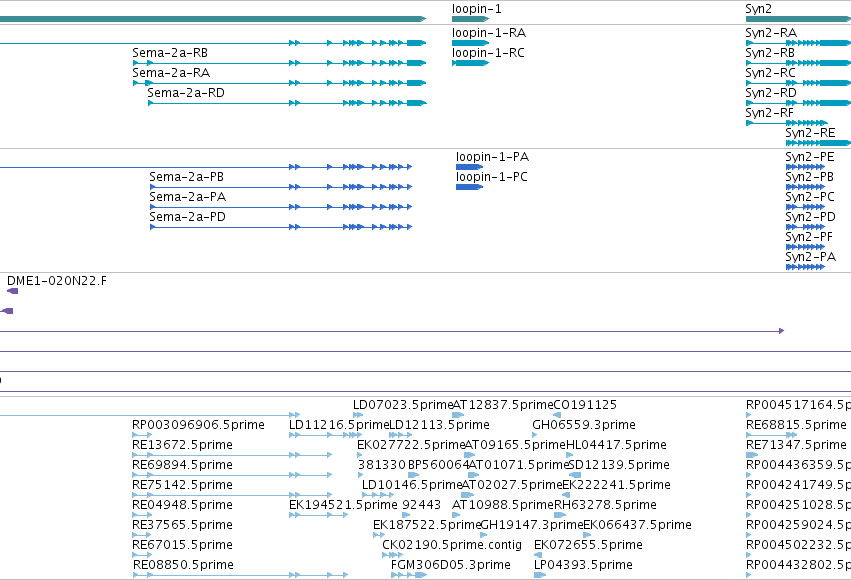Screen dimensions: 851x580
Task: Click the Syn2-PE protein label
Action: click(810, 157)
